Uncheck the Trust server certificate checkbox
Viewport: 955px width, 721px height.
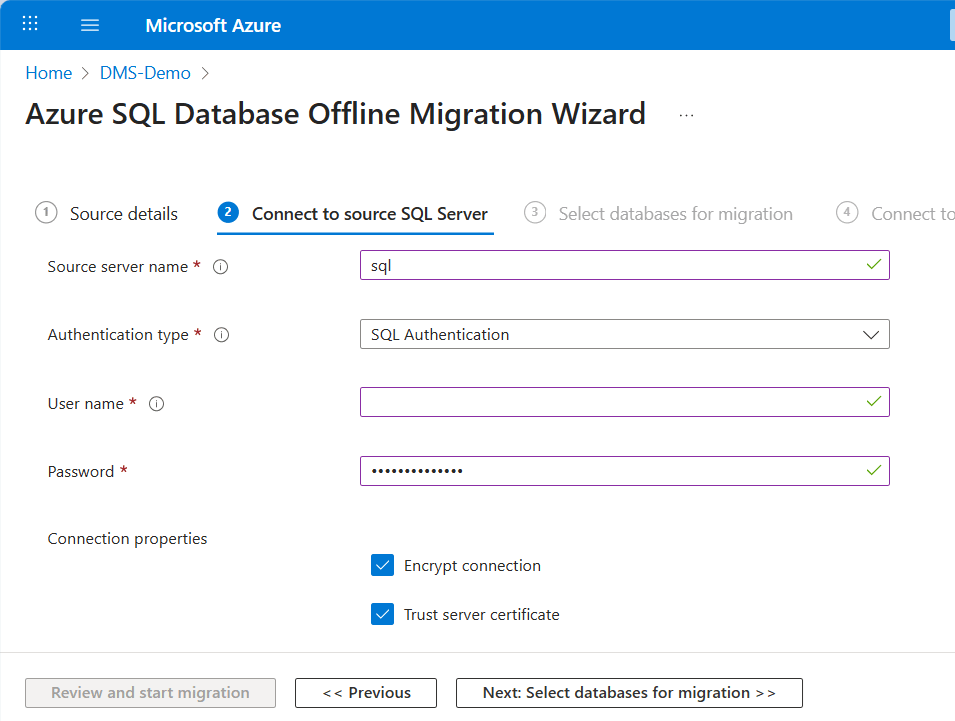pos(382,614)
